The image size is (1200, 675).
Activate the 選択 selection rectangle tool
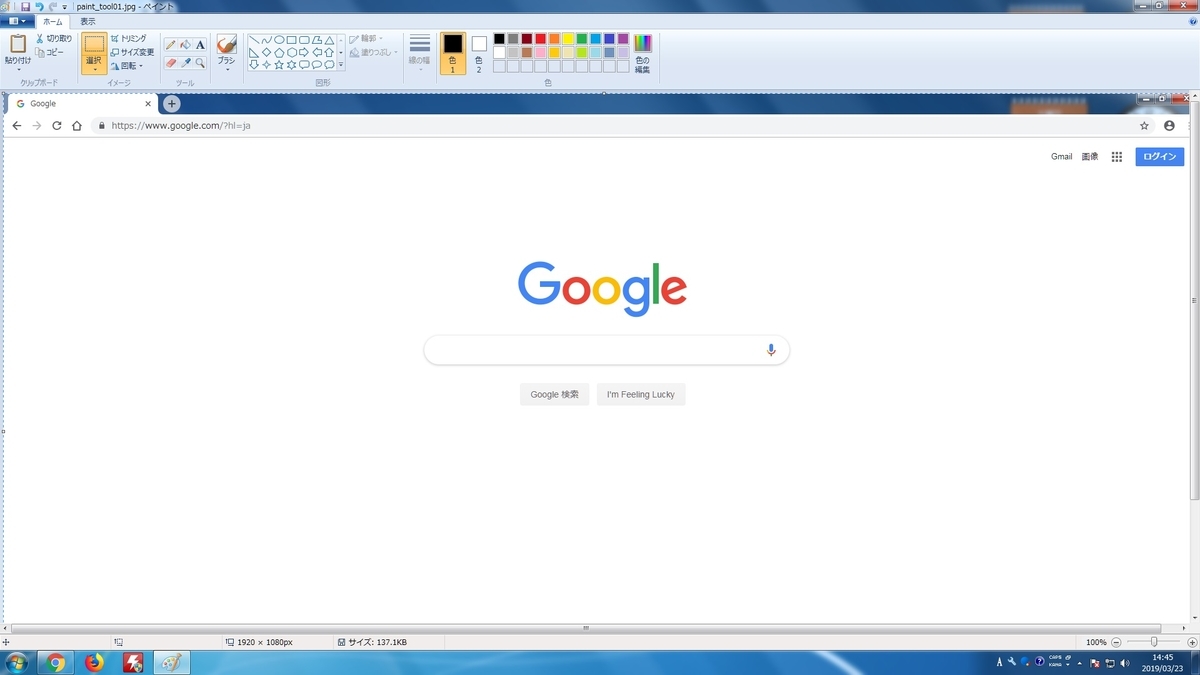coord(94,44)
